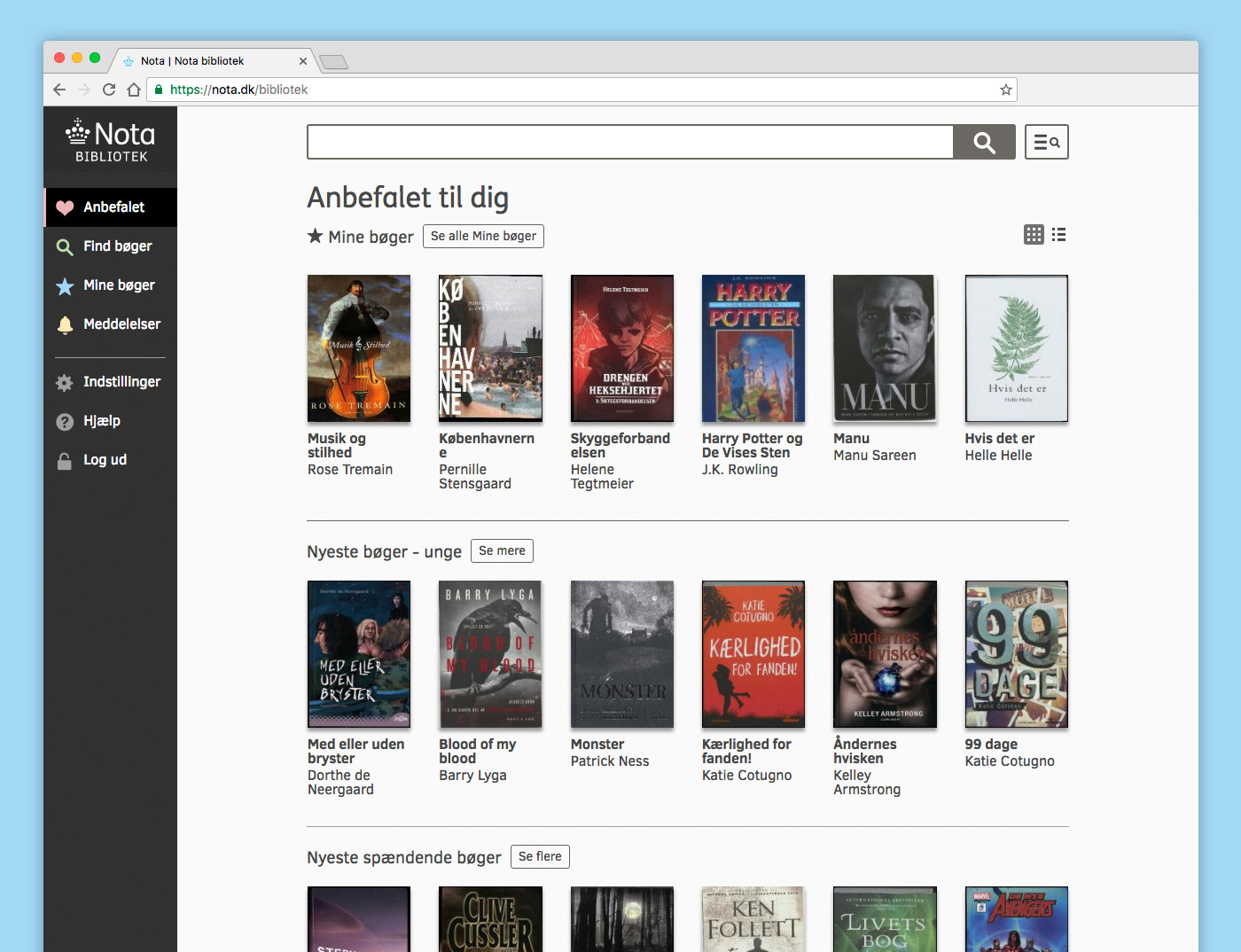Open Find bøger in the sidebar
This screenshot has width=1241, height=952.
[111, 246]
